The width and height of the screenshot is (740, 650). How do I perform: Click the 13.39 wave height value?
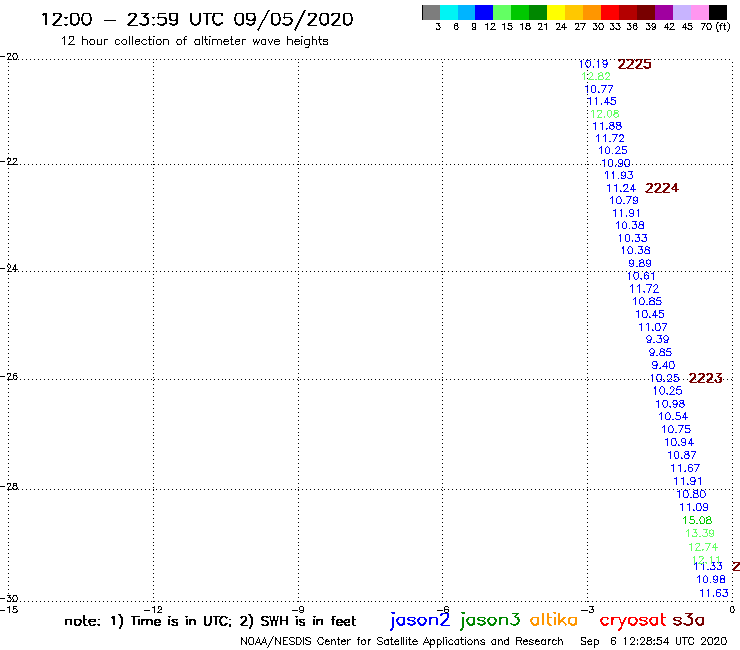700,533
